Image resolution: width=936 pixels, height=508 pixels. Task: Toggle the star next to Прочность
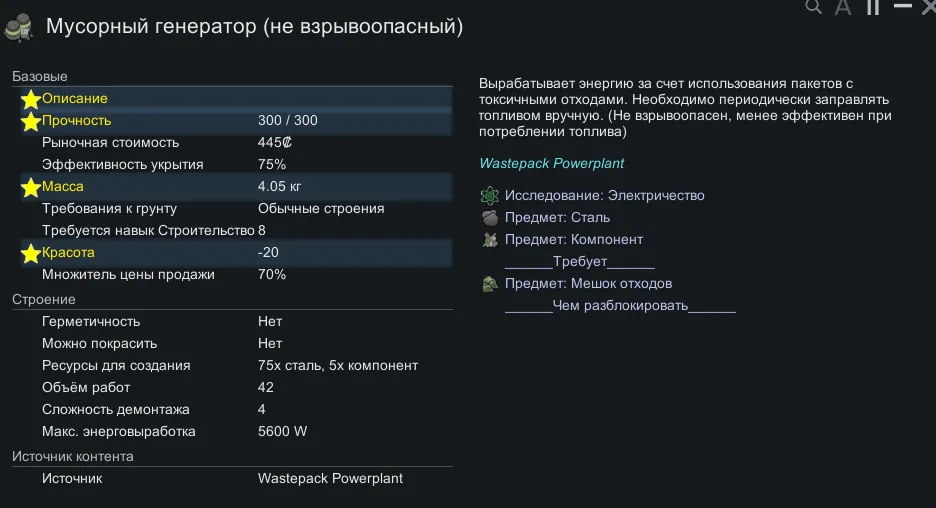pos(31,121)
